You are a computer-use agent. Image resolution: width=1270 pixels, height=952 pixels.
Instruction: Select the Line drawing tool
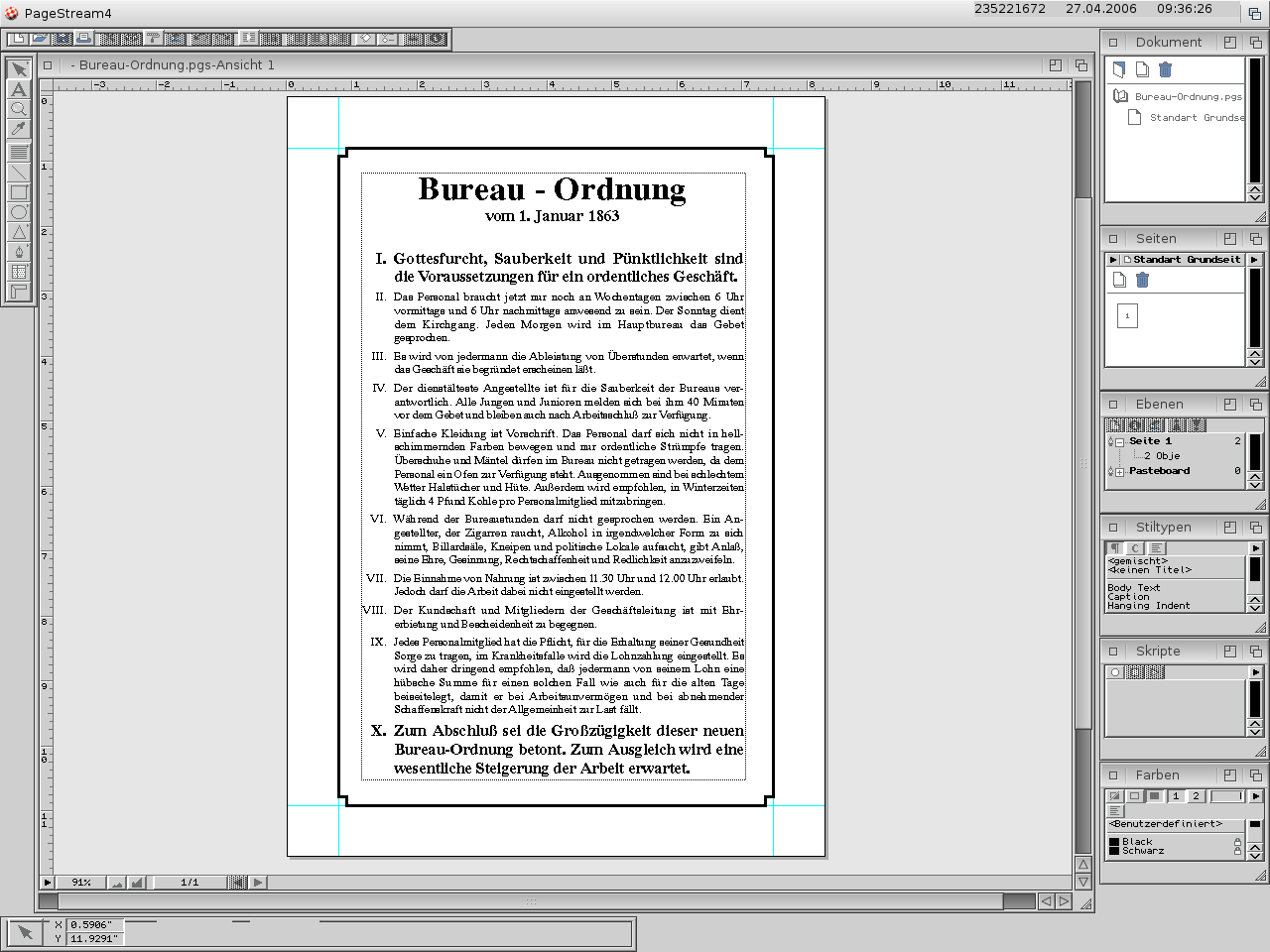pyautogui.click(x=19, y=173)
